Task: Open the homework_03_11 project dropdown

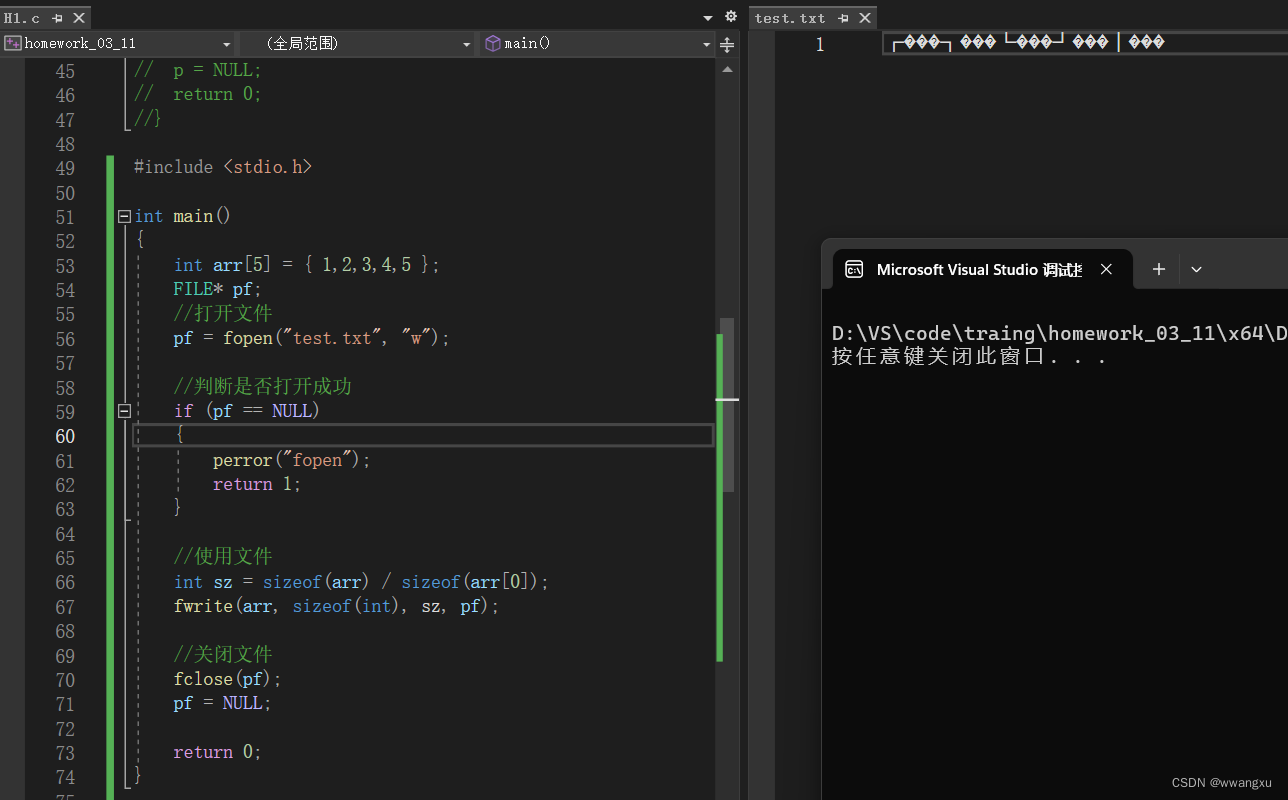Action: click(119, 43)
